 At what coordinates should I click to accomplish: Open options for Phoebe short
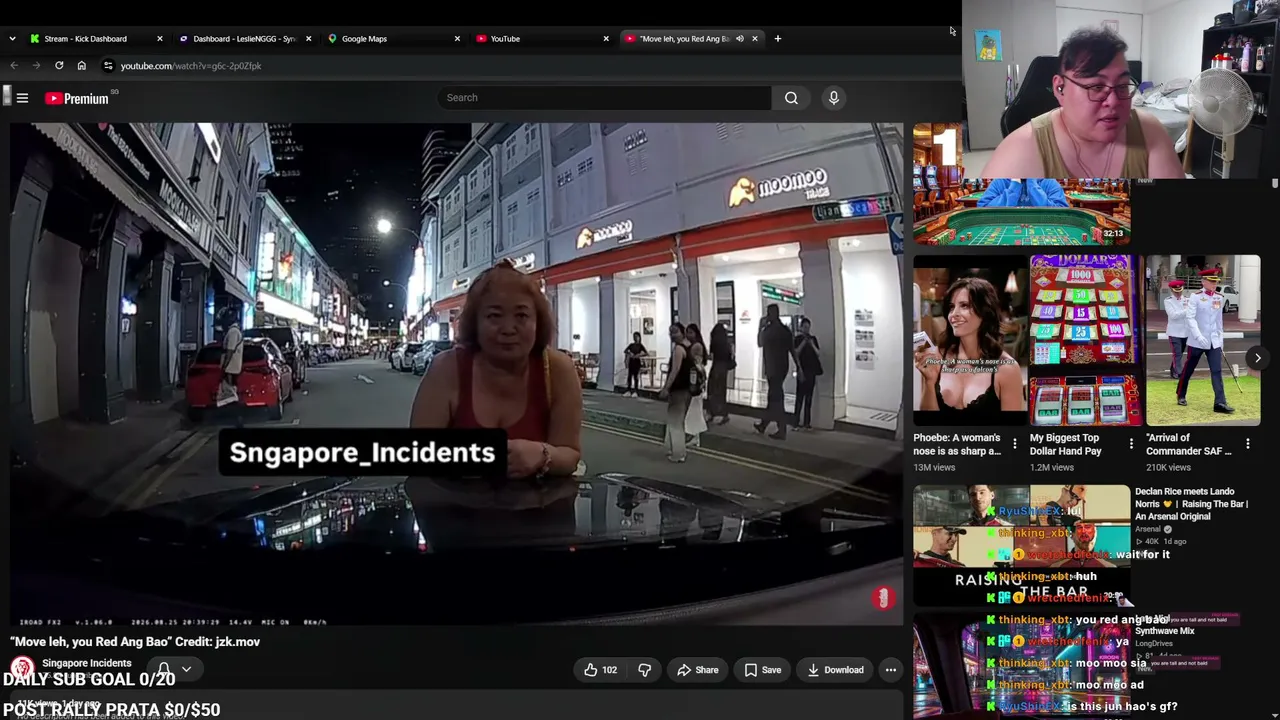[1014, 444]
